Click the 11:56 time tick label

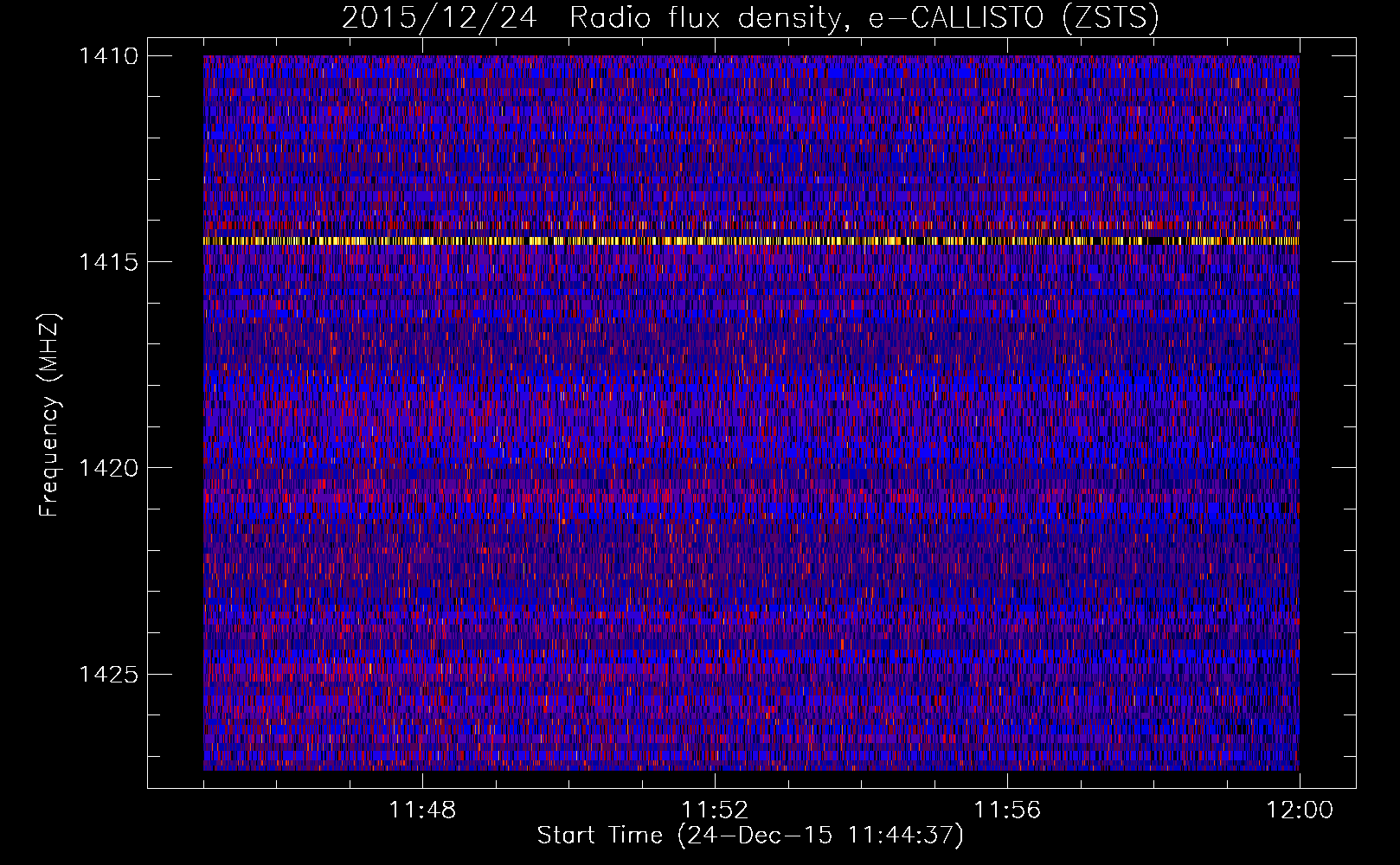(1007, 811)
